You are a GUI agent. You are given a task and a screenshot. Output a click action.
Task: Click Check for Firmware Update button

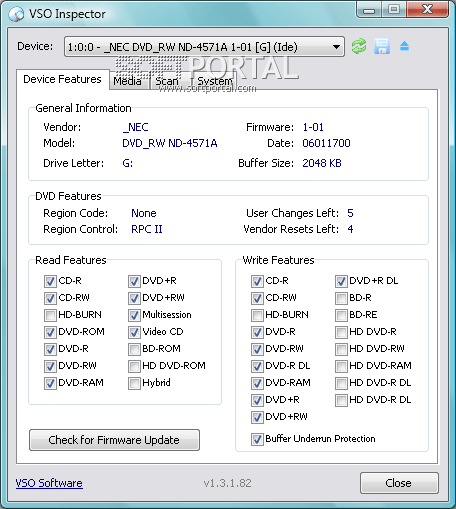pos(114,440)
